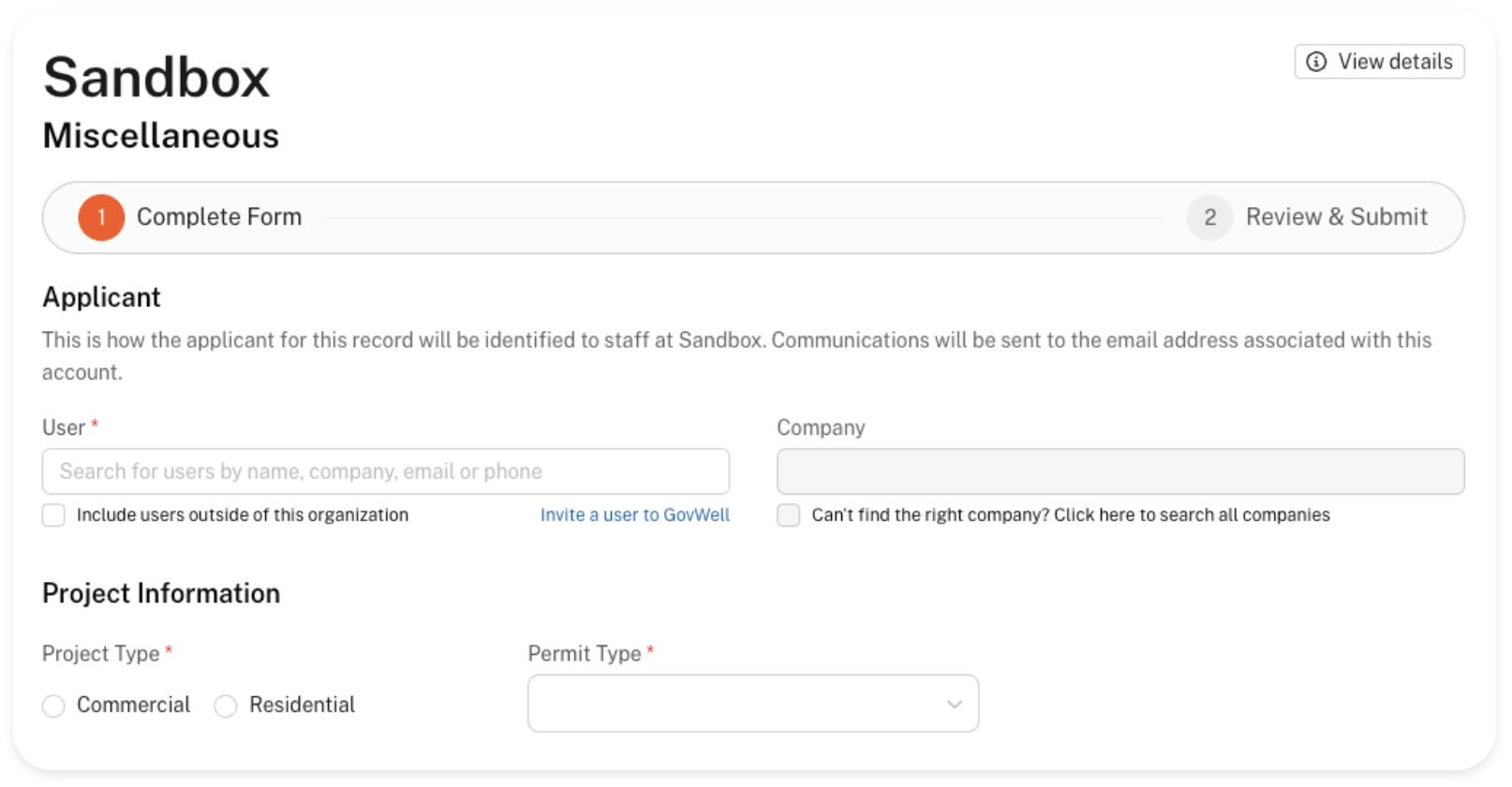
Task: Click the Permit Type field label
Action: [x=585, y=654]
